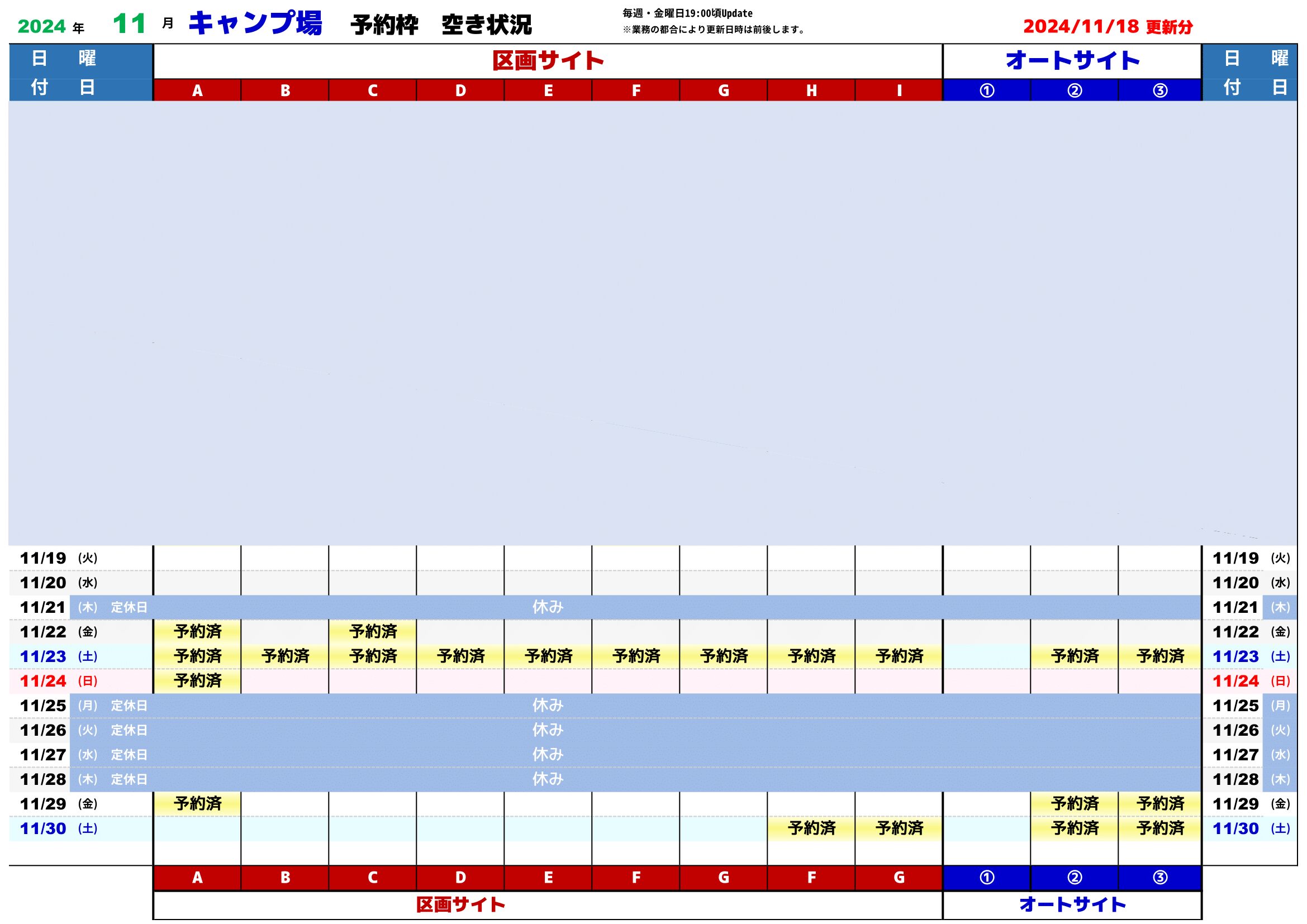The image size is (1307, 924).
Task: Click 予約済 cell for 11/22 site C
Action: (373, 632)
